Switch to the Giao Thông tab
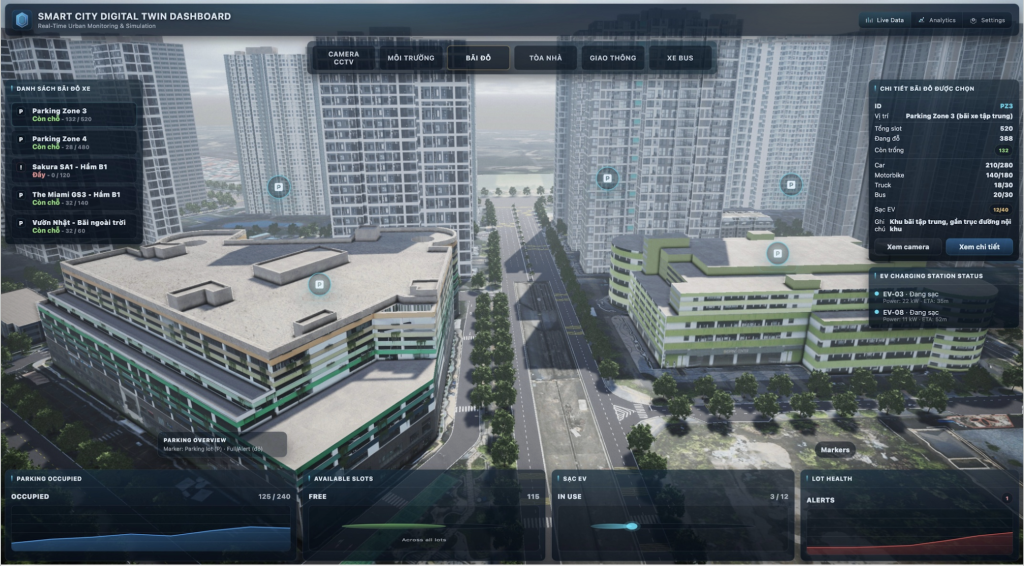This screenshot has height=566, width=1024. click(x=613, y=58)
